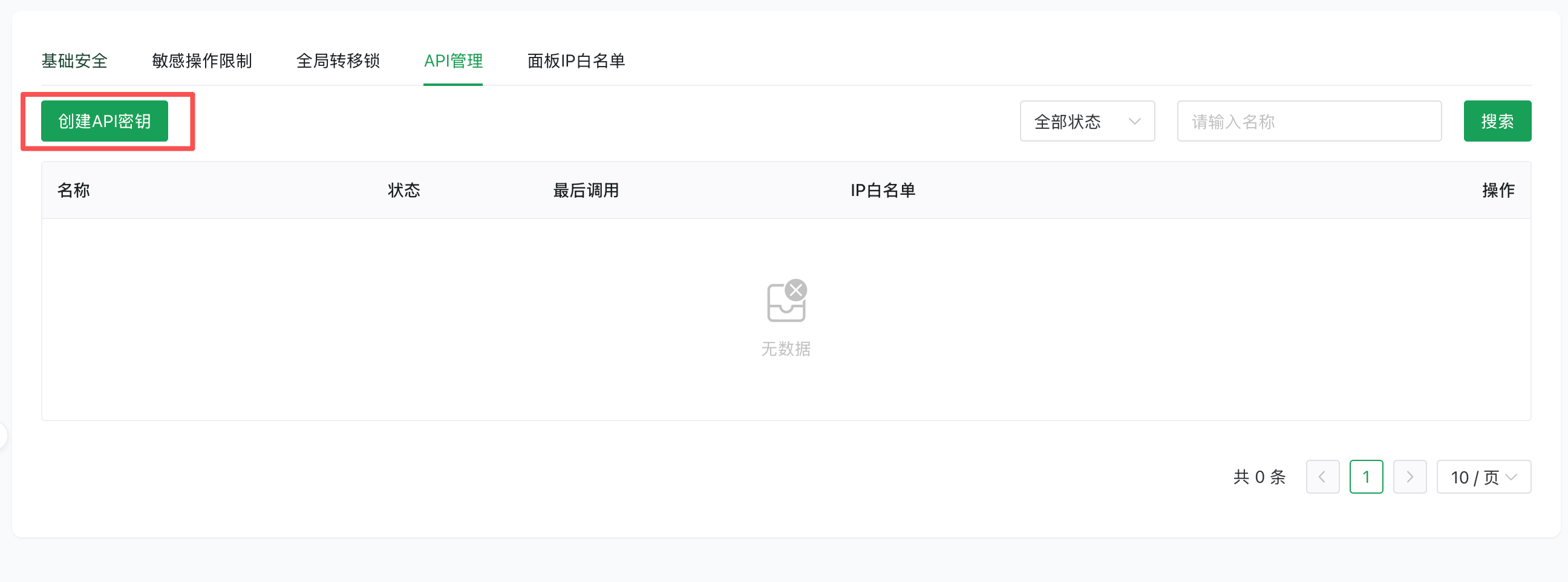The width and height of the screenshot is (1568, 582).
Task: Click the green 搜索 button
Action: point(1497,121)
